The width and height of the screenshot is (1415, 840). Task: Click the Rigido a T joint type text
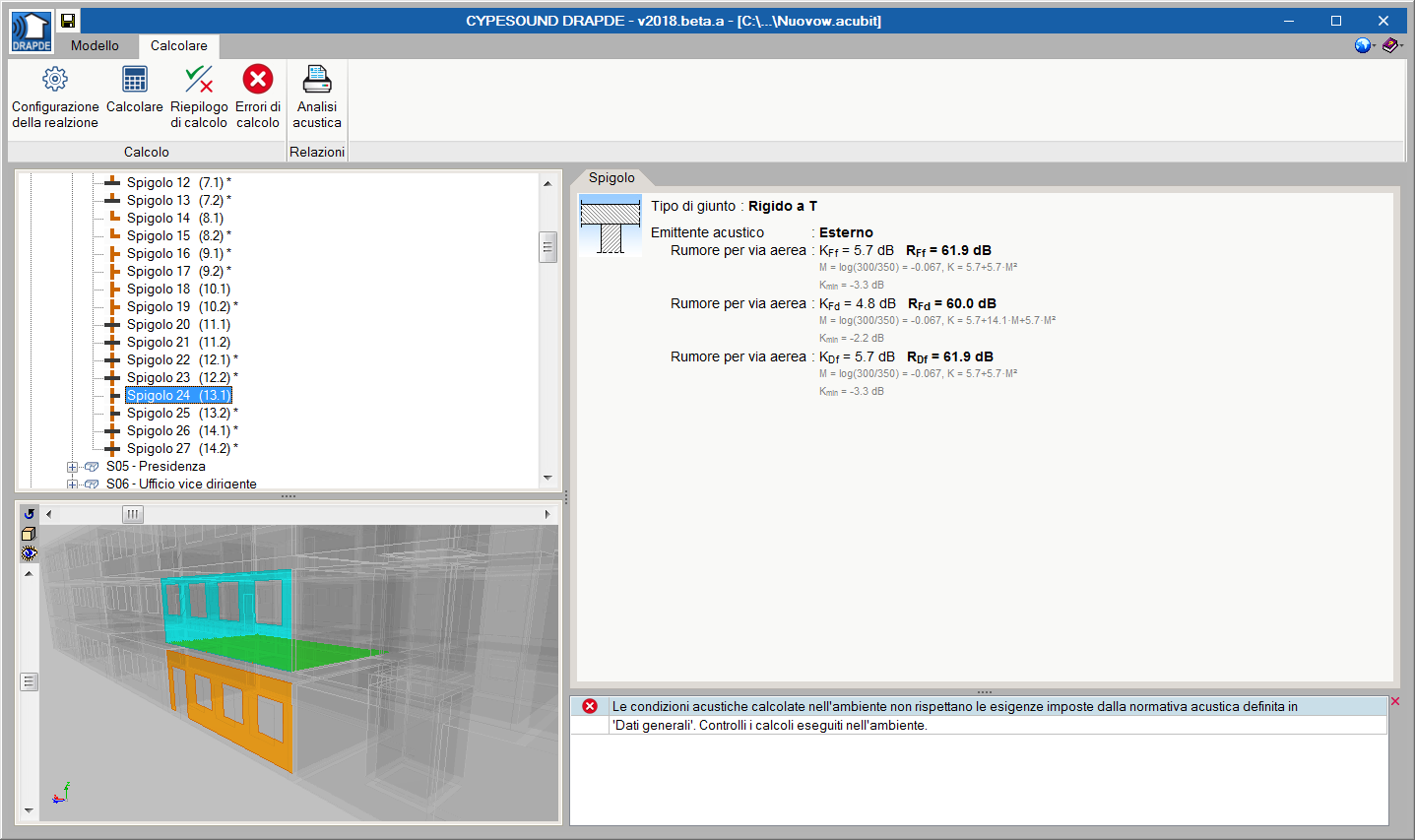point(783,206)
